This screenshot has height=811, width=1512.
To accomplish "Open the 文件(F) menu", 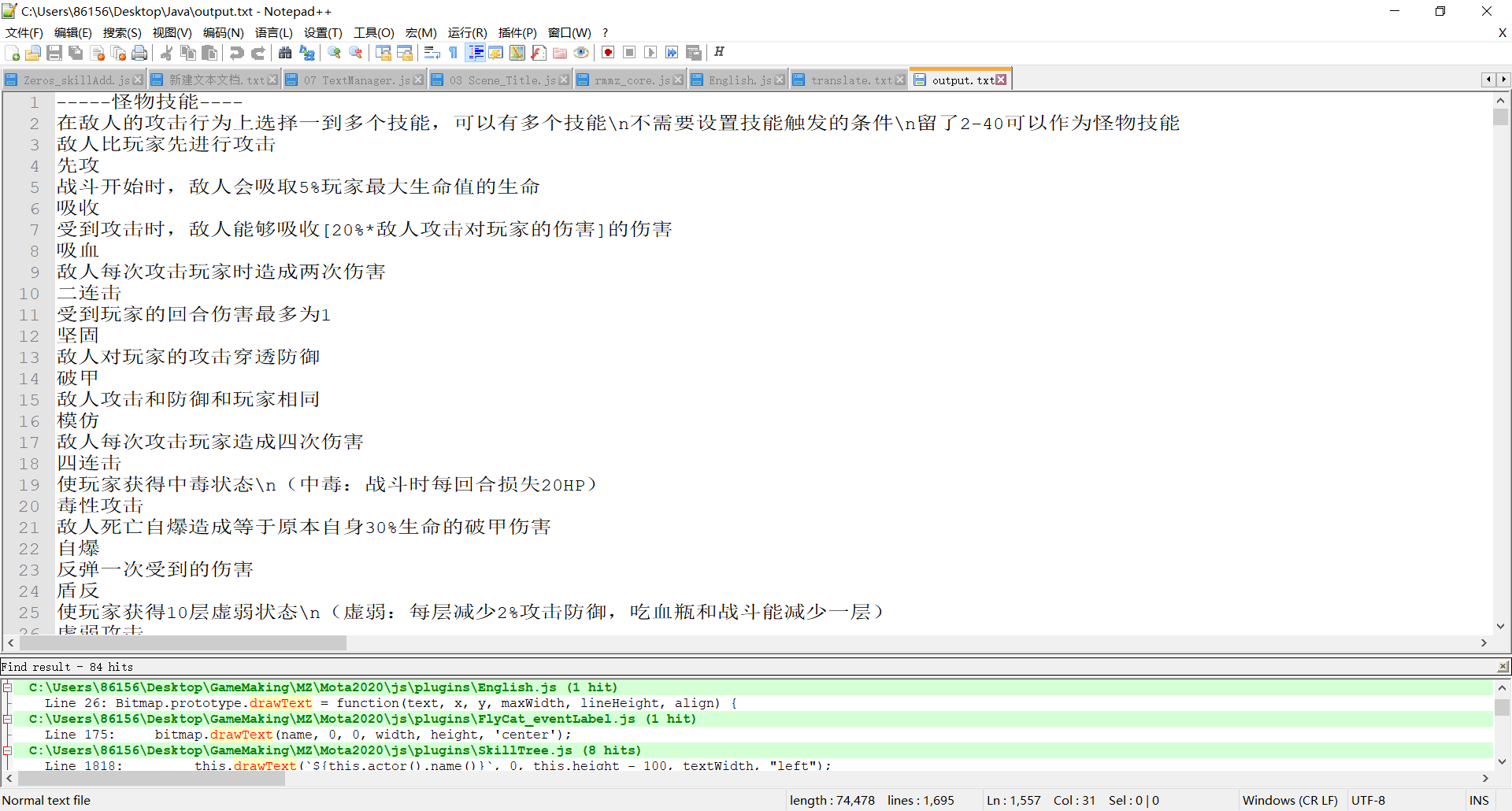I will [x=24, y=32].
